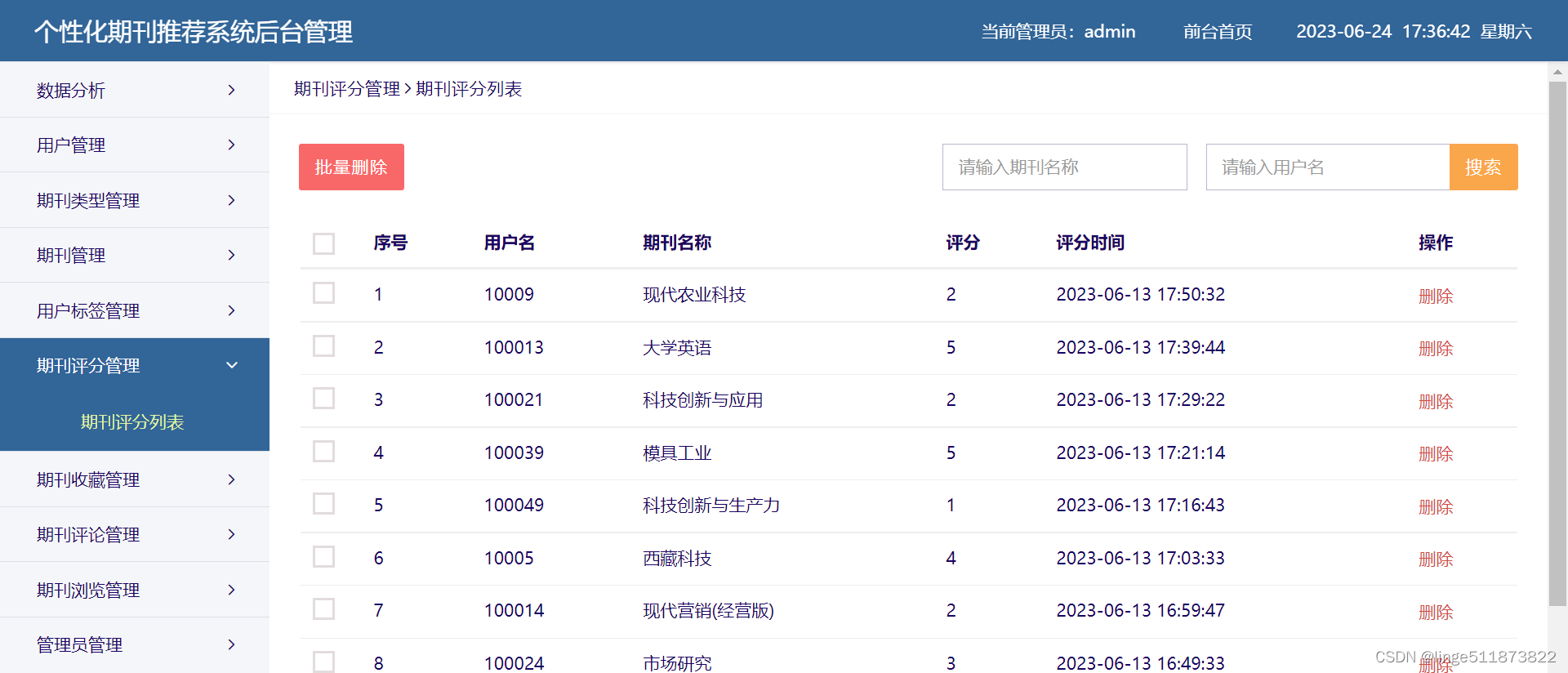Viewport: 1568px width, 673px height.
Task: Check the row for 科技创新与应用
Action: (x=324, y=399)
